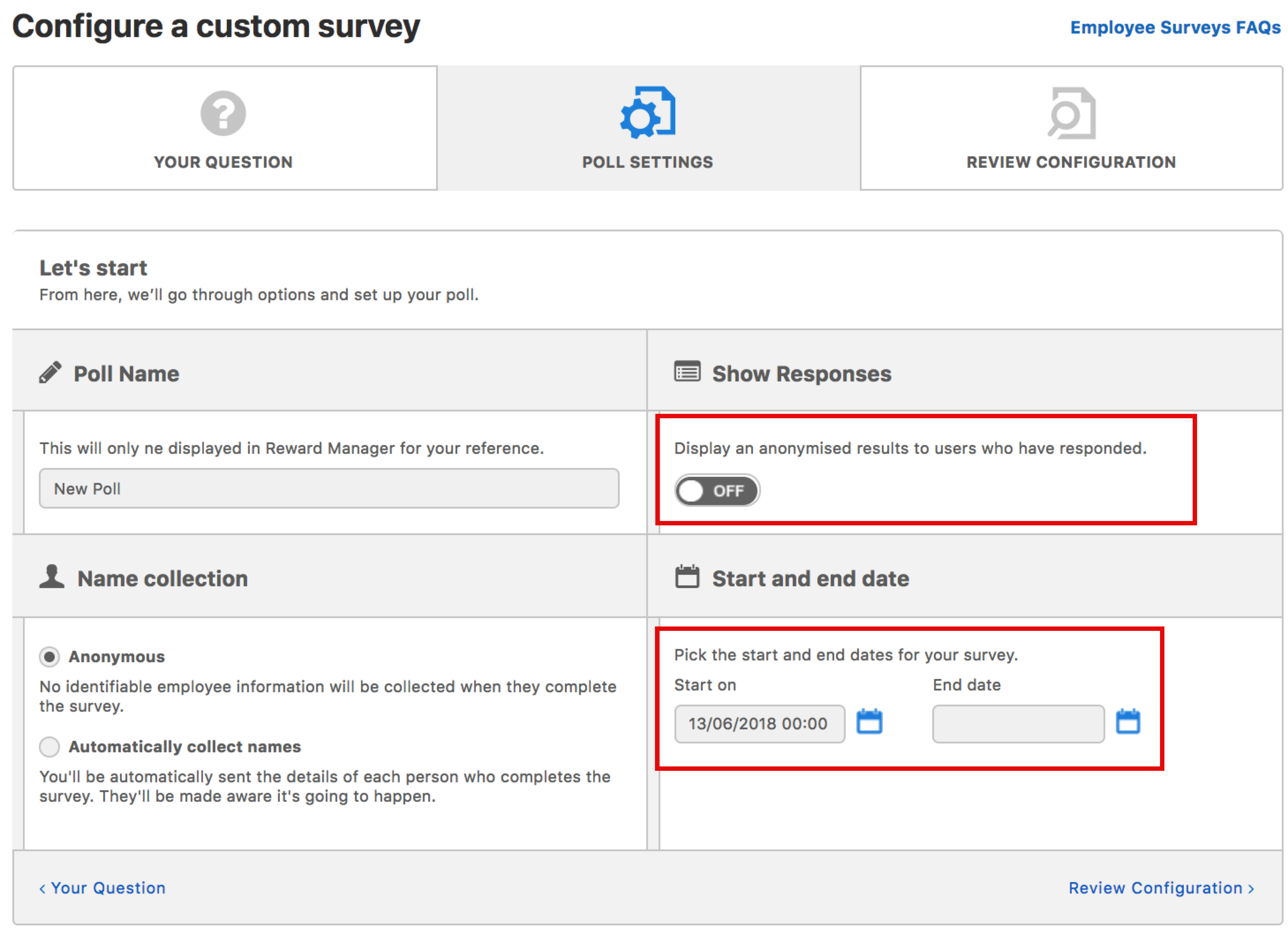Open the Employee Surveys FAQs link
Viewport: 1288px width, 928px height.
(x=1175, y=27)
